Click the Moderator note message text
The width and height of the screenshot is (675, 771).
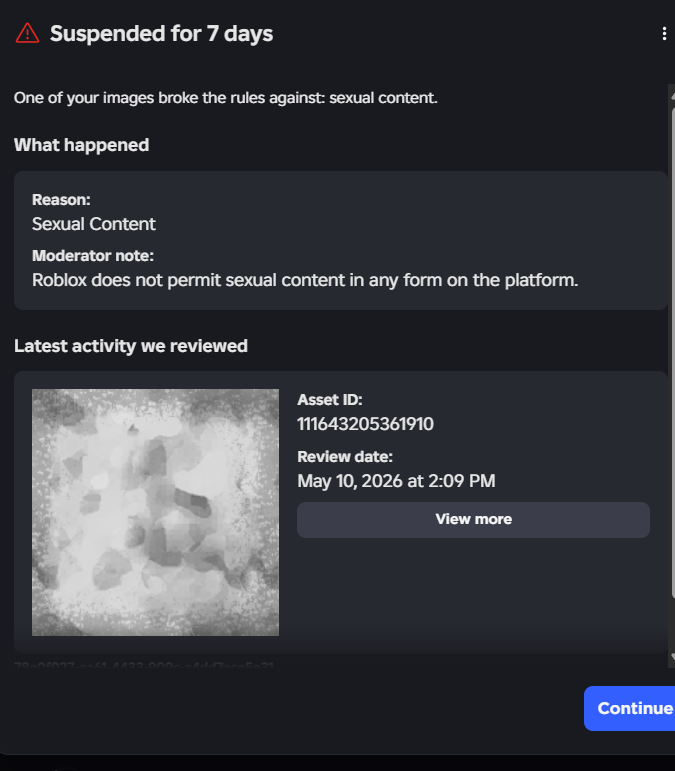pyautogui.click(x=305, y=280)
